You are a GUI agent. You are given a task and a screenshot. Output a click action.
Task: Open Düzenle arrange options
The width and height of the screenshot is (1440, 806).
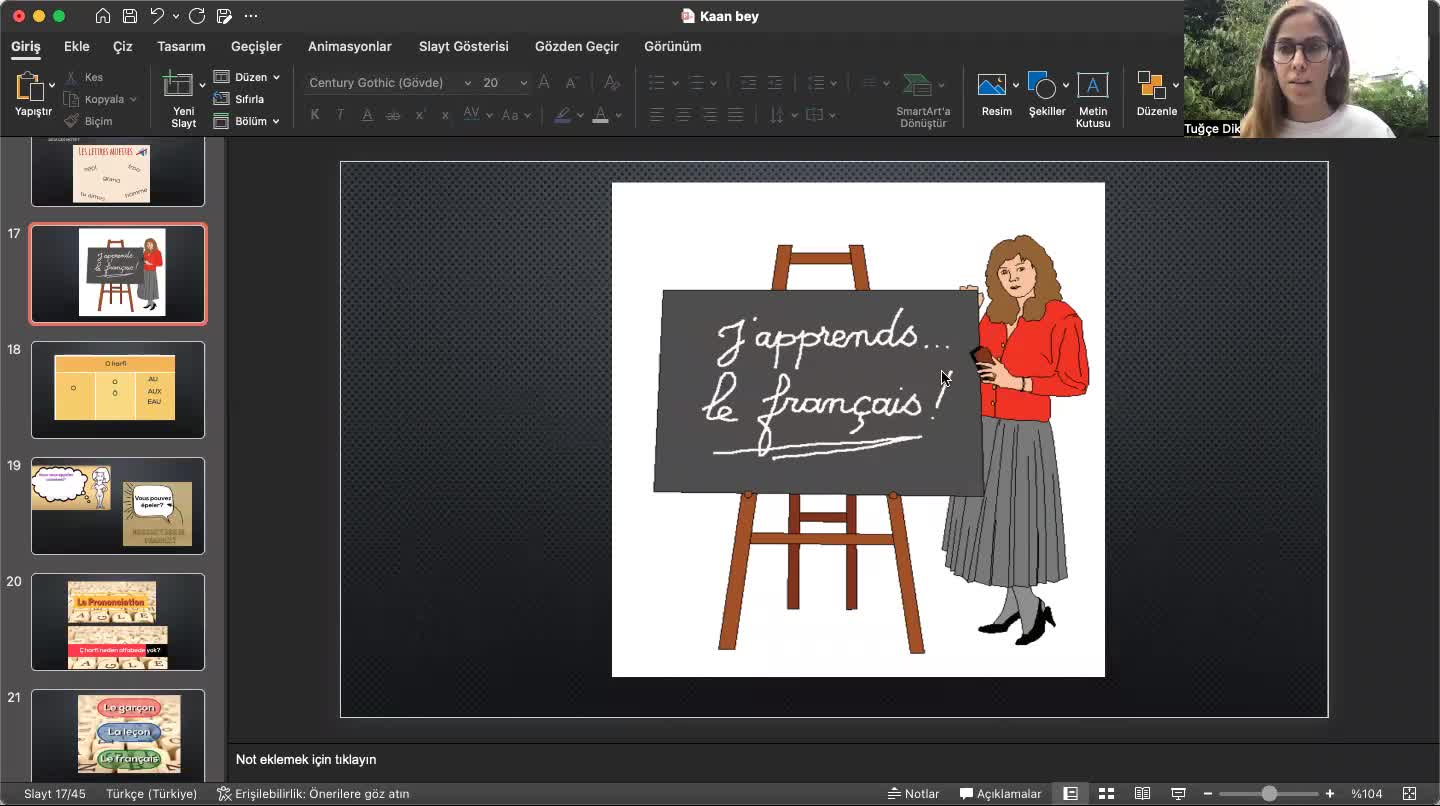[x=1156, y=95]
